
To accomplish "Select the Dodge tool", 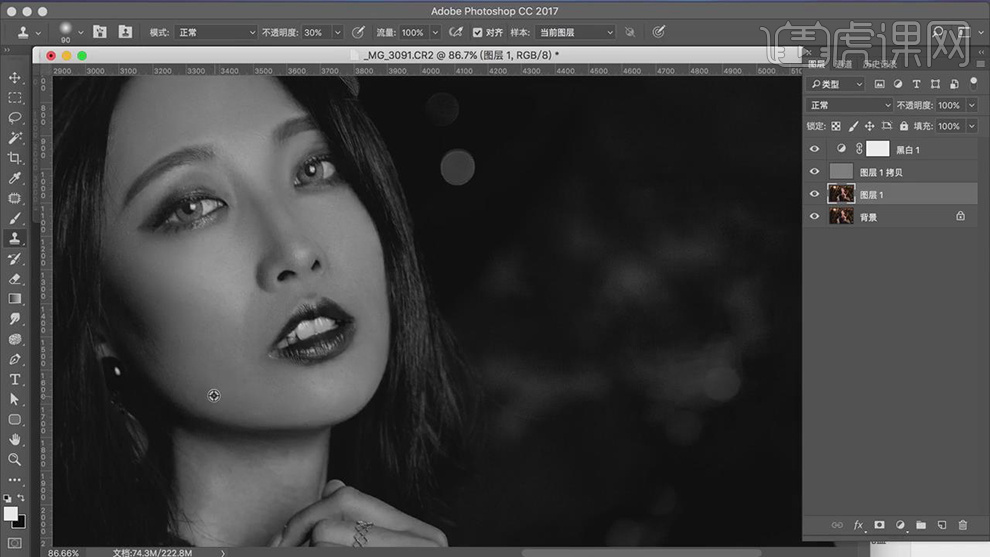I will (x=15, y=339).
